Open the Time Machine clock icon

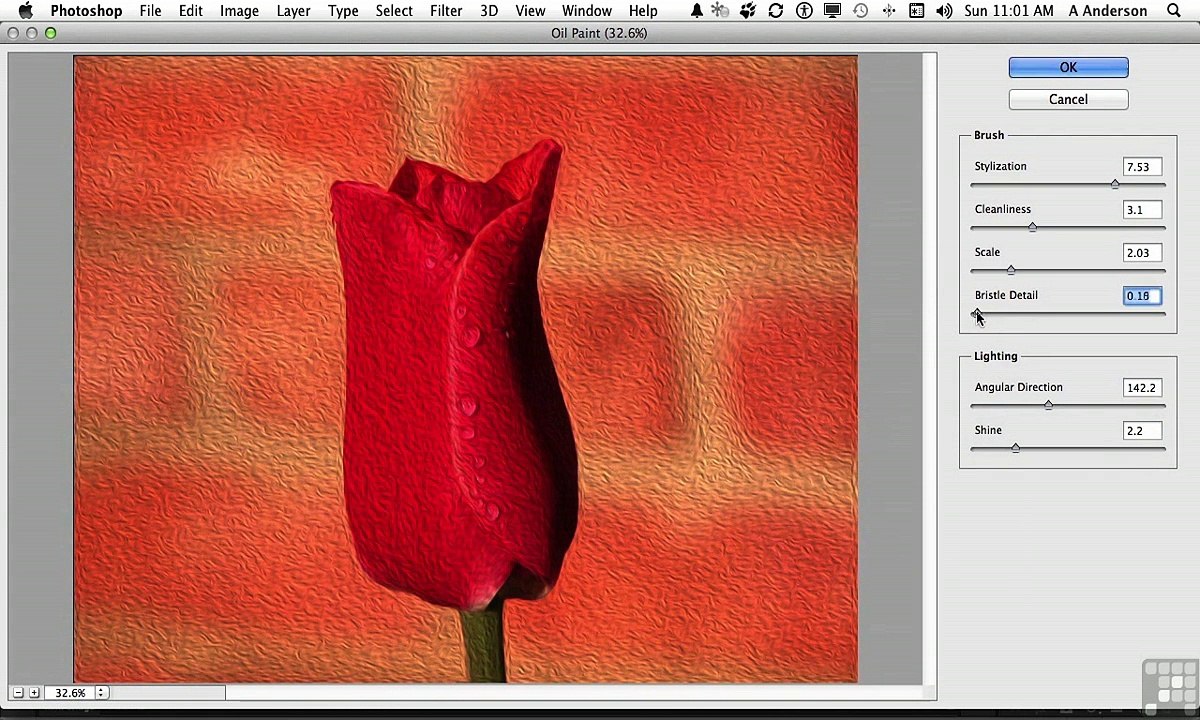(x=861, y=11)
